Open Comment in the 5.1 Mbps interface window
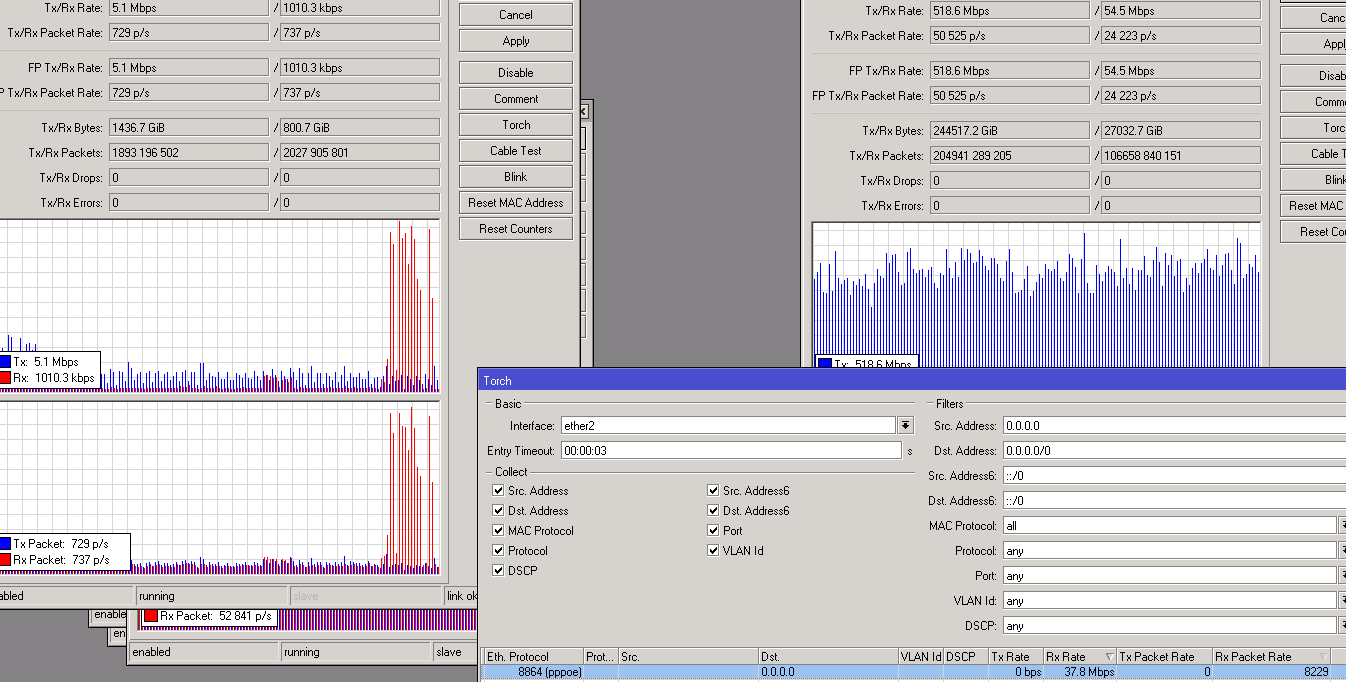This screenshot has width=1346, height=682. click(516, 99)
